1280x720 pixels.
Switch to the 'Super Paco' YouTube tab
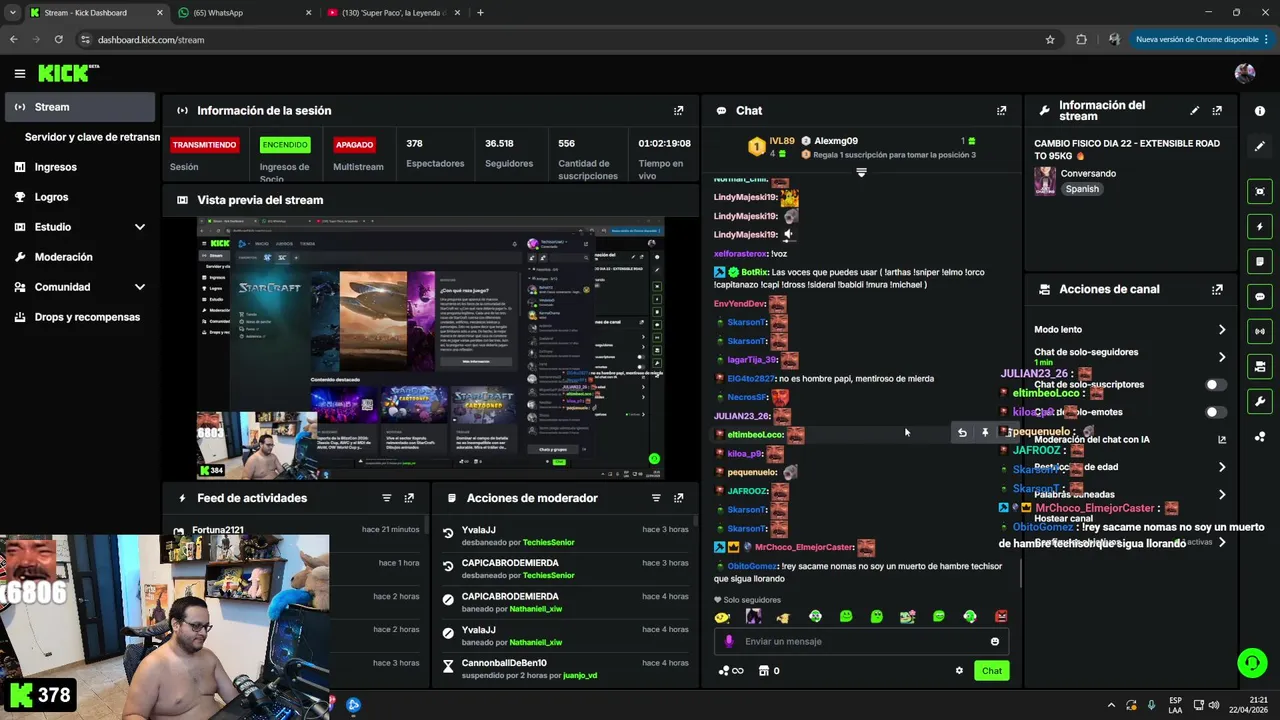392,13
